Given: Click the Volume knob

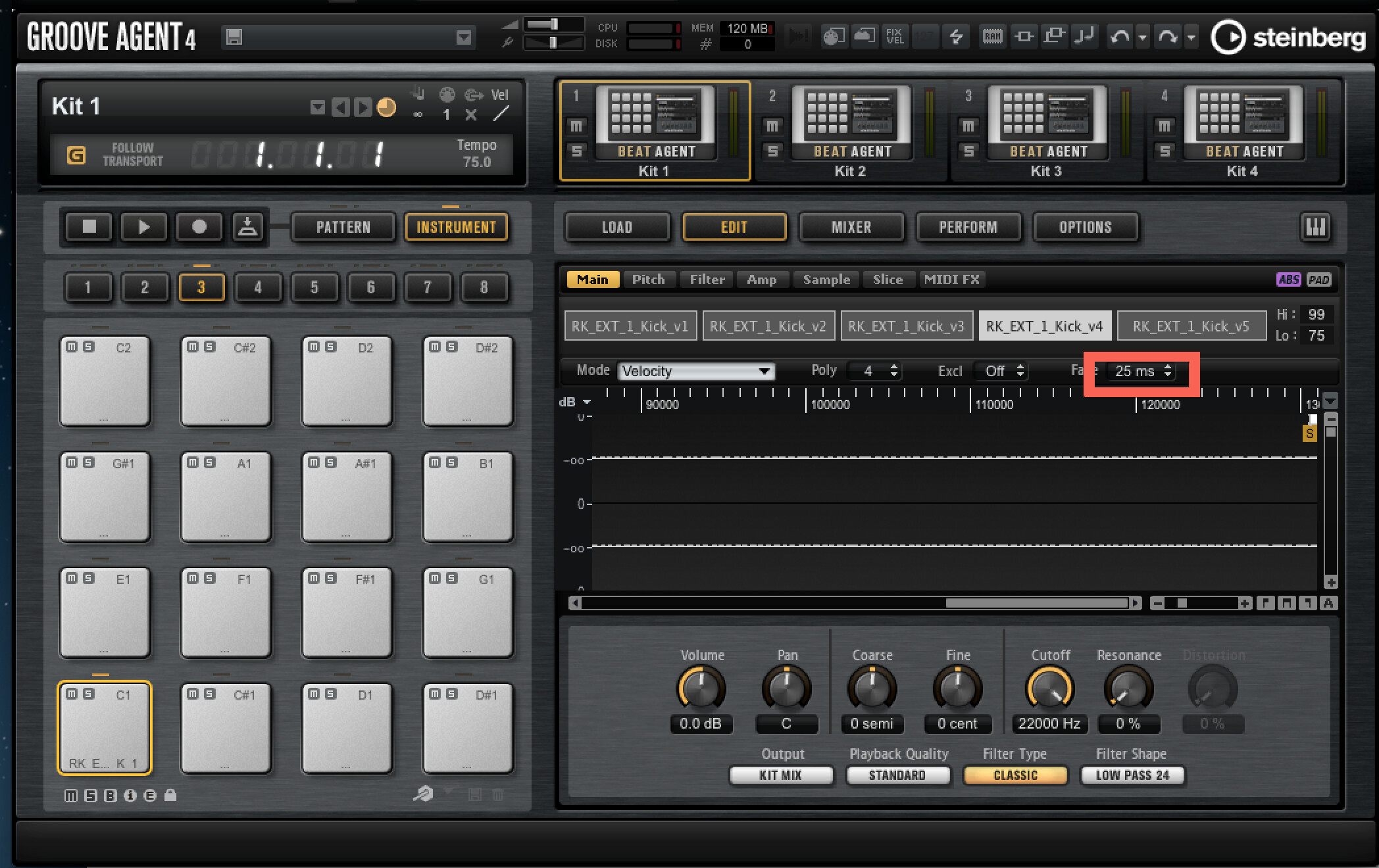Looking at the screenshot, I should [701, 688].
